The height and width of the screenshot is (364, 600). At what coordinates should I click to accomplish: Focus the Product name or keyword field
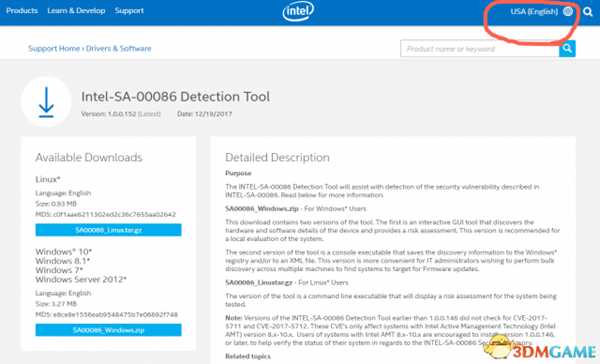(x=479, y=49)
